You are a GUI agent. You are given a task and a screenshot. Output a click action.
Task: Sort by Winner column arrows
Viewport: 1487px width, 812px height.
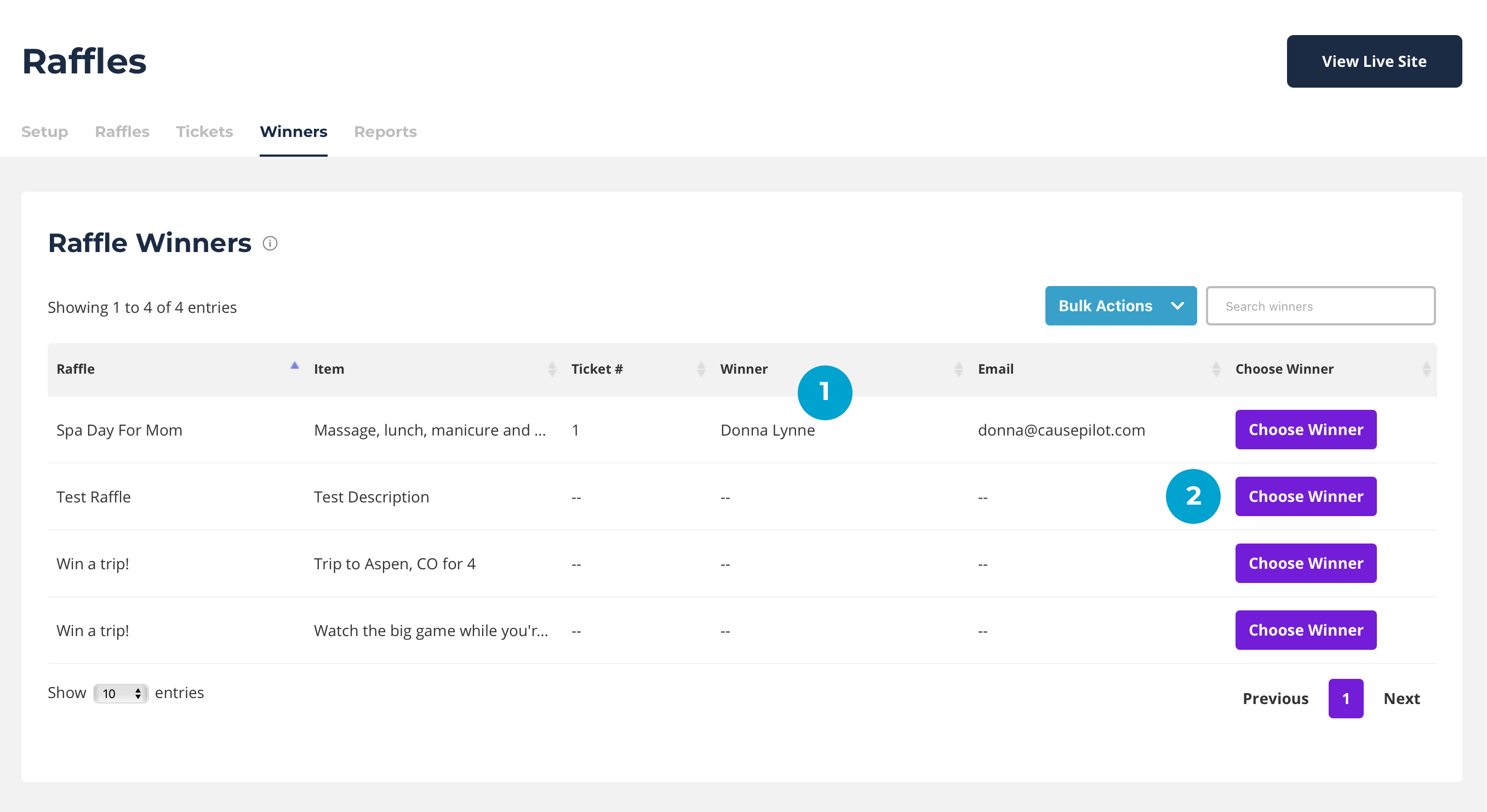958,369
